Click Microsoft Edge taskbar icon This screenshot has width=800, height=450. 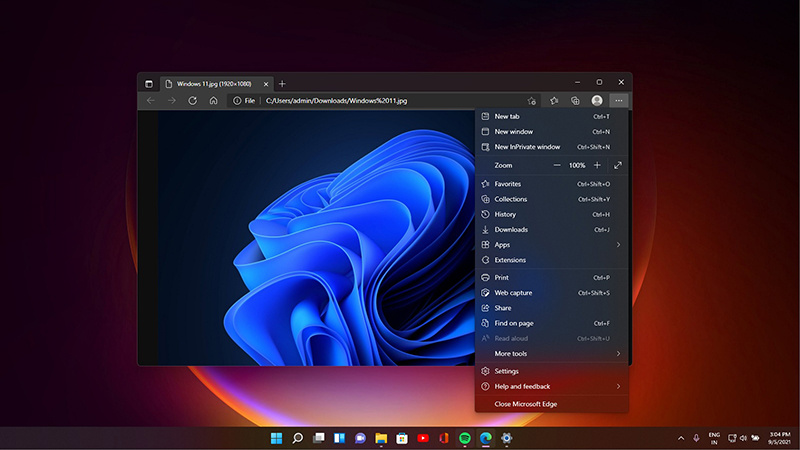(x=486, y=438)
